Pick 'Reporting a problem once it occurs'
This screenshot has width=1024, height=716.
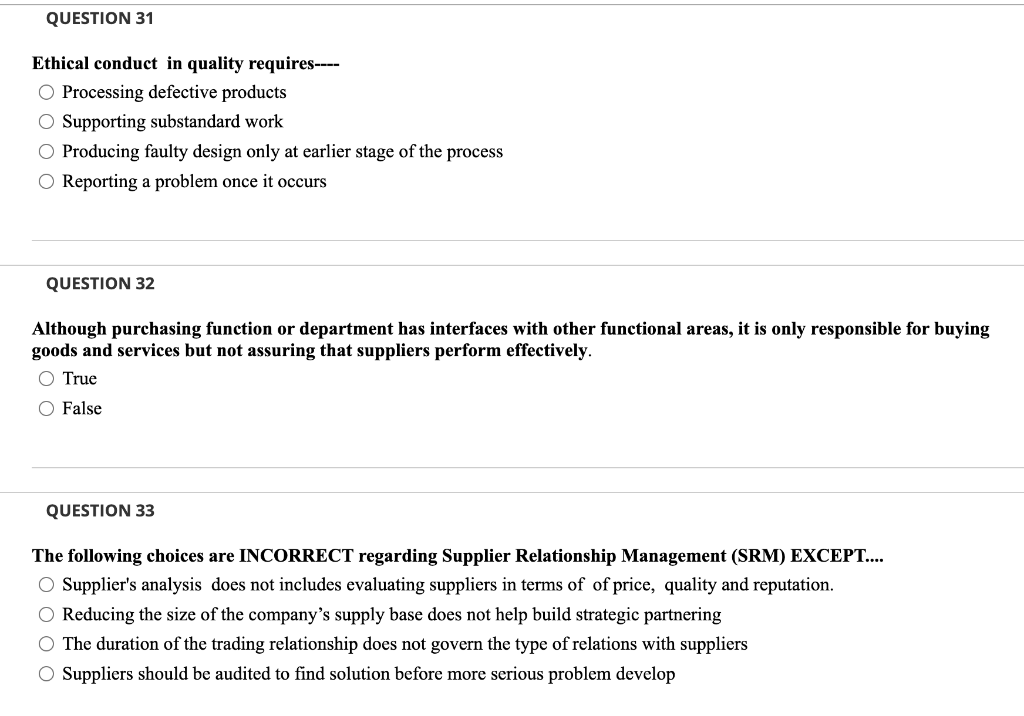(x=46, y=181)
